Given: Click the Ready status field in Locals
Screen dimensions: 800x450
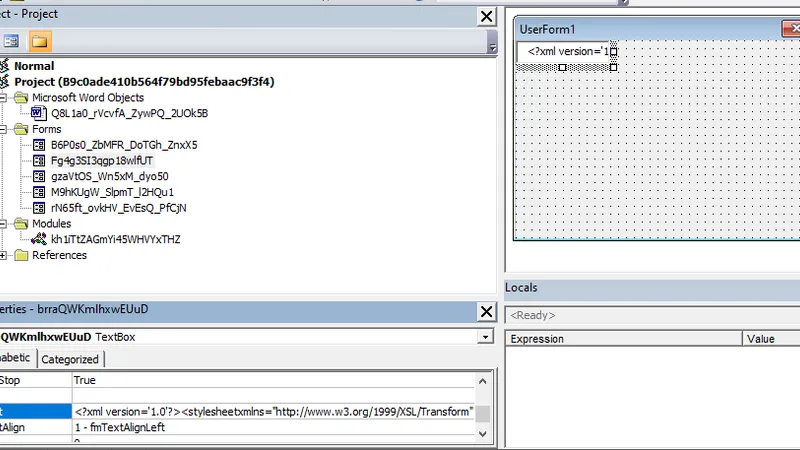Looking at the screenshot, I should click(x=653, y=315).
